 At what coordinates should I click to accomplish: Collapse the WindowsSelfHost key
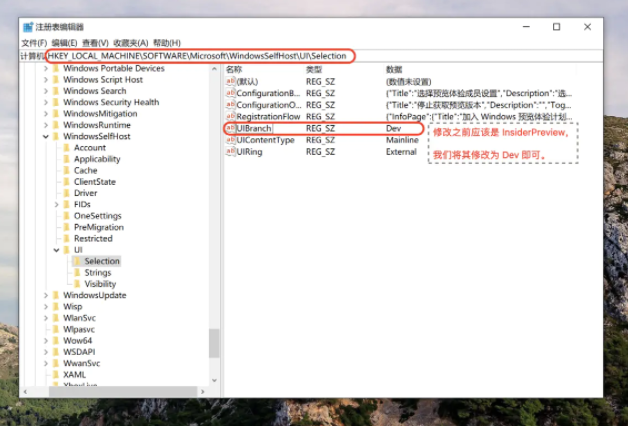pos(46,137)
